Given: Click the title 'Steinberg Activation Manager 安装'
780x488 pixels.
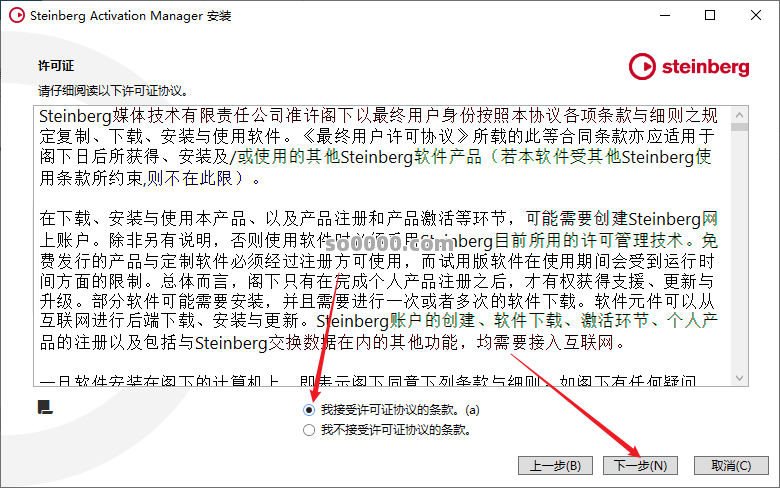Looking at the screenshot, I should (x=130, y=16).
